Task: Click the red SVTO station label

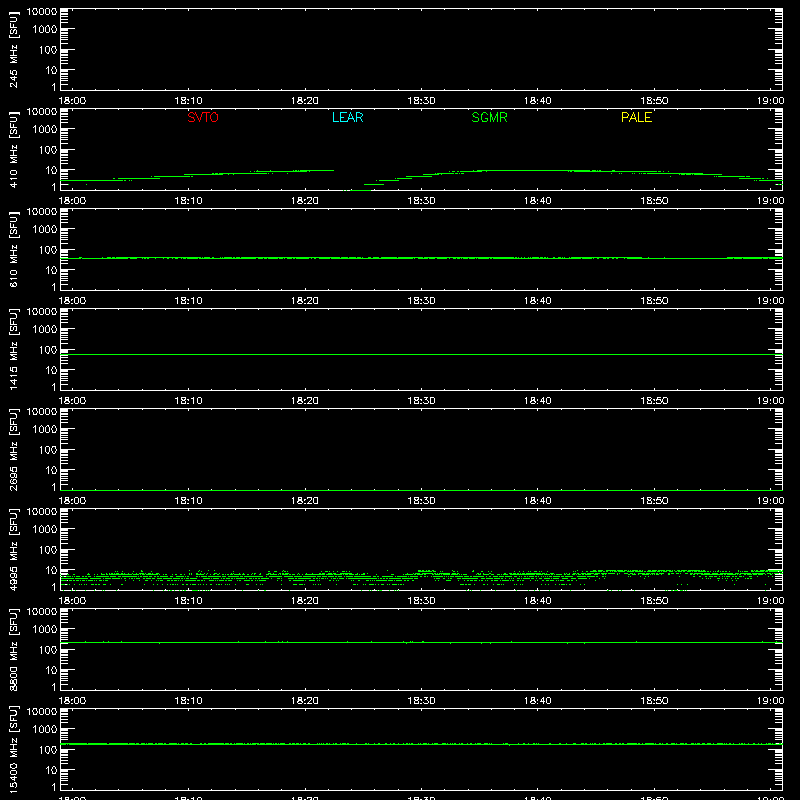Action: (203, 117)
